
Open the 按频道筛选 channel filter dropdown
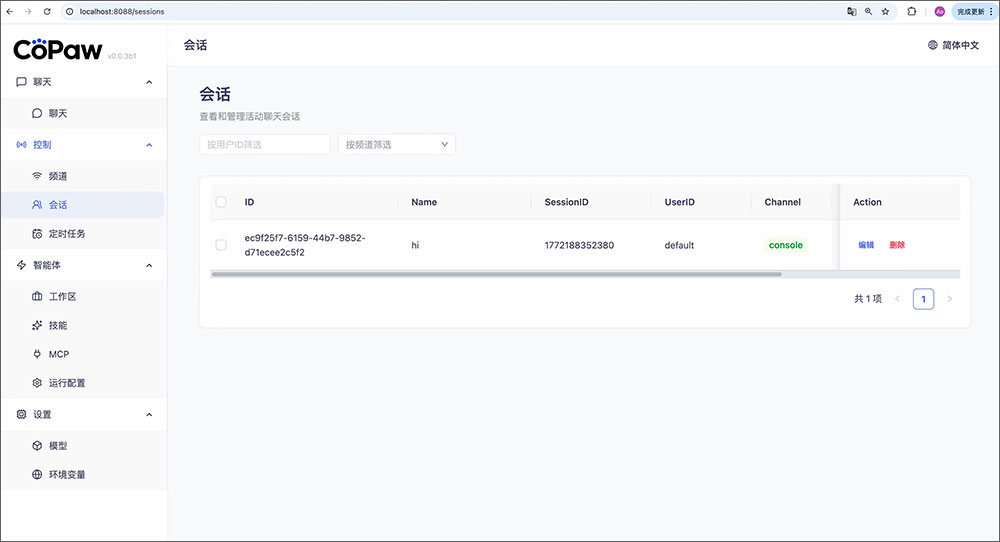[x=397, y=144]
